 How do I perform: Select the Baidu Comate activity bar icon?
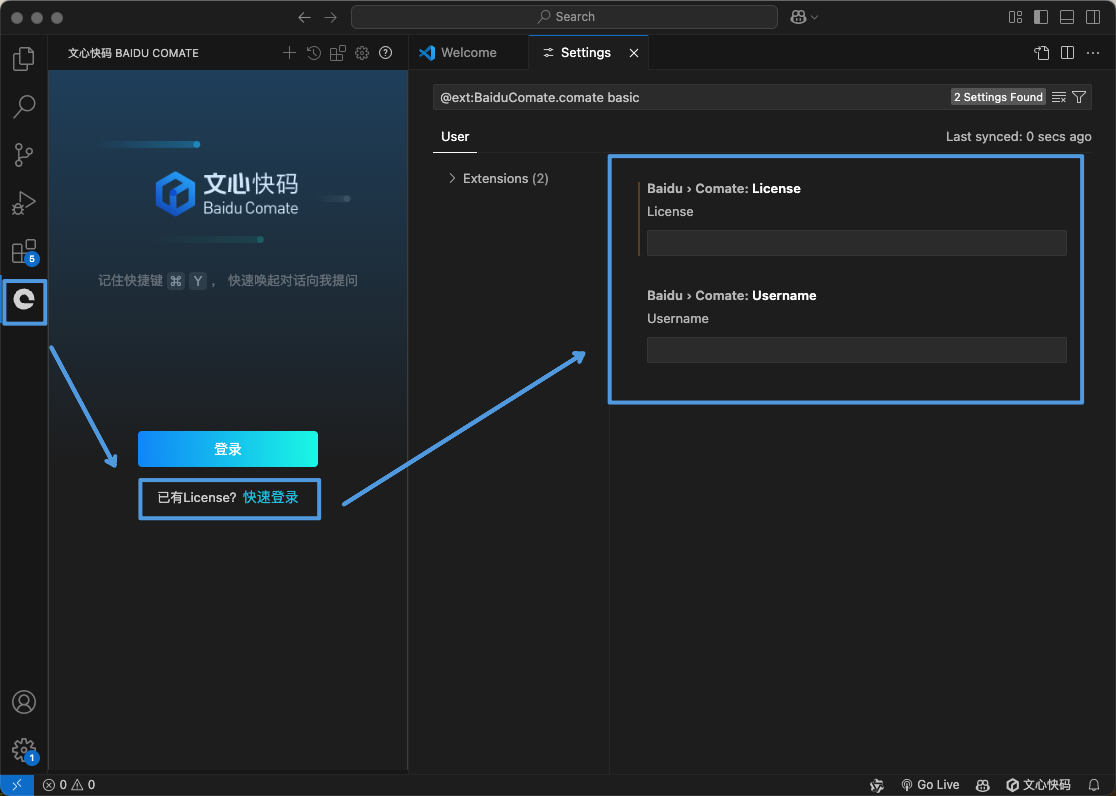(24, 300)
